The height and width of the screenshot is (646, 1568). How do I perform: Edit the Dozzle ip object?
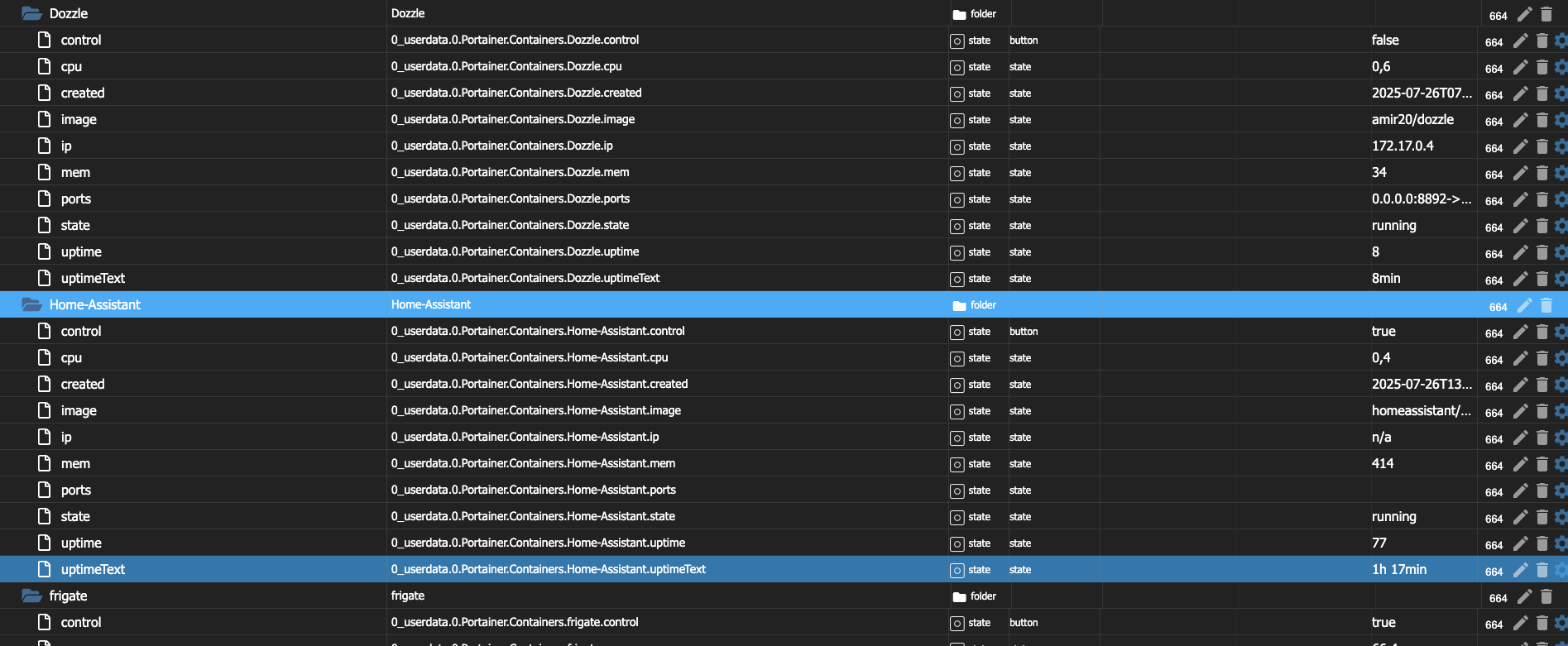point(1521,146)
